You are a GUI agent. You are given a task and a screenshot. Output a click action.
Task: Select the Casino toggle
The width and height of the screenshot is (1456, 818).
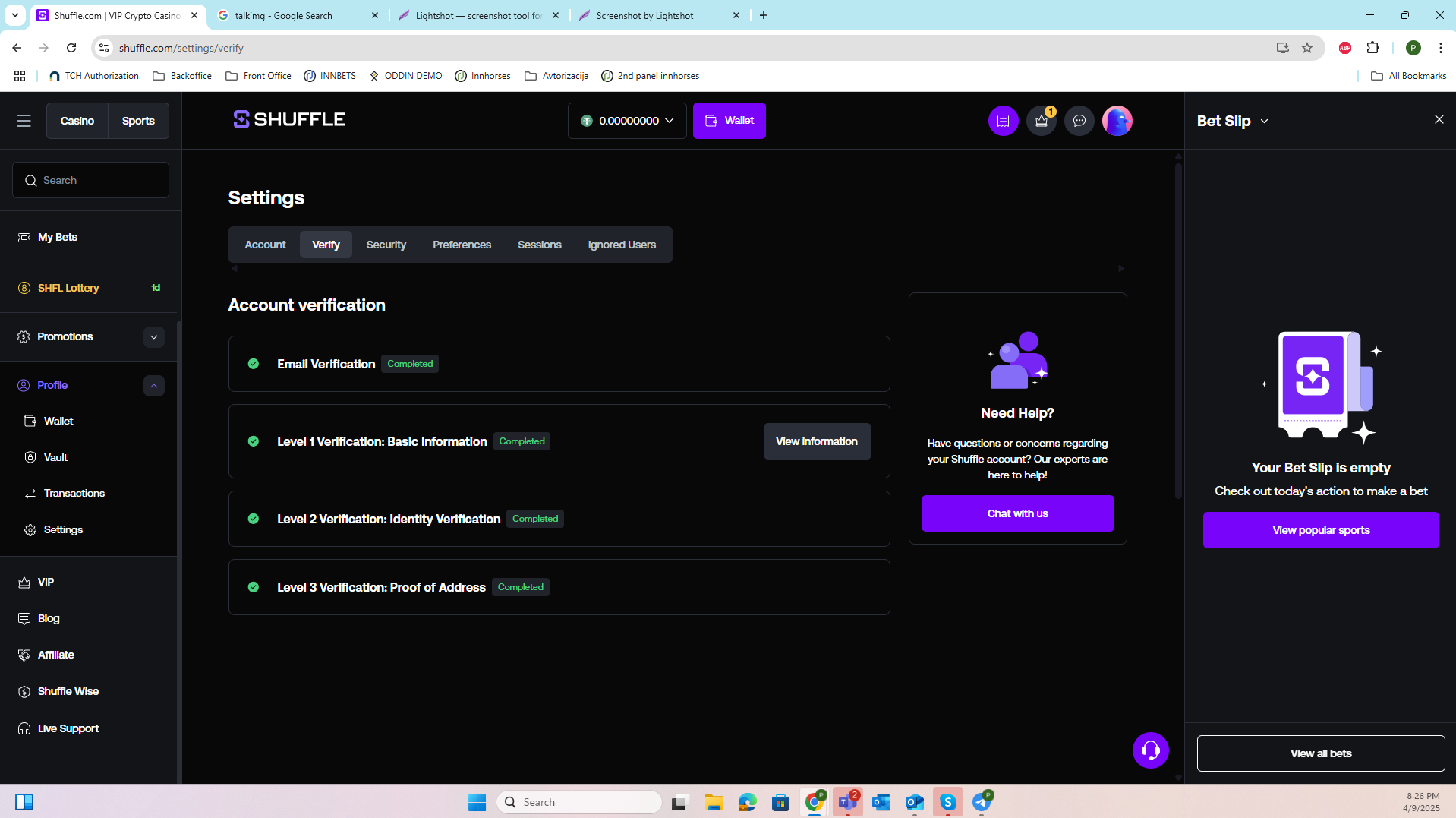[x=77, y=121]
